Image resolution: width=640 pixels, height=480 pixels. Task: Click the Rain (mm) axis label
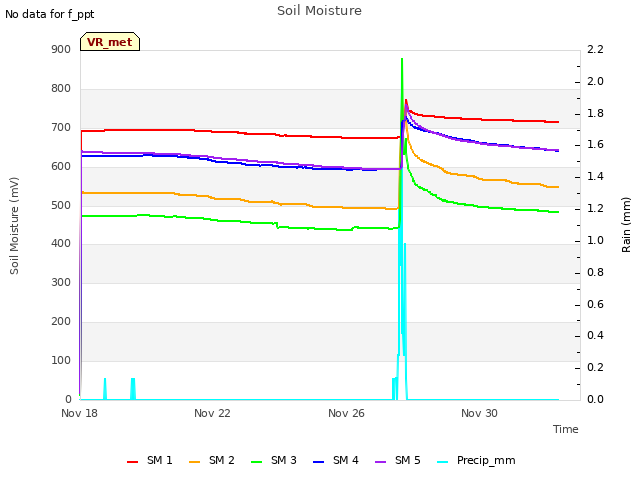click(626, 225)
